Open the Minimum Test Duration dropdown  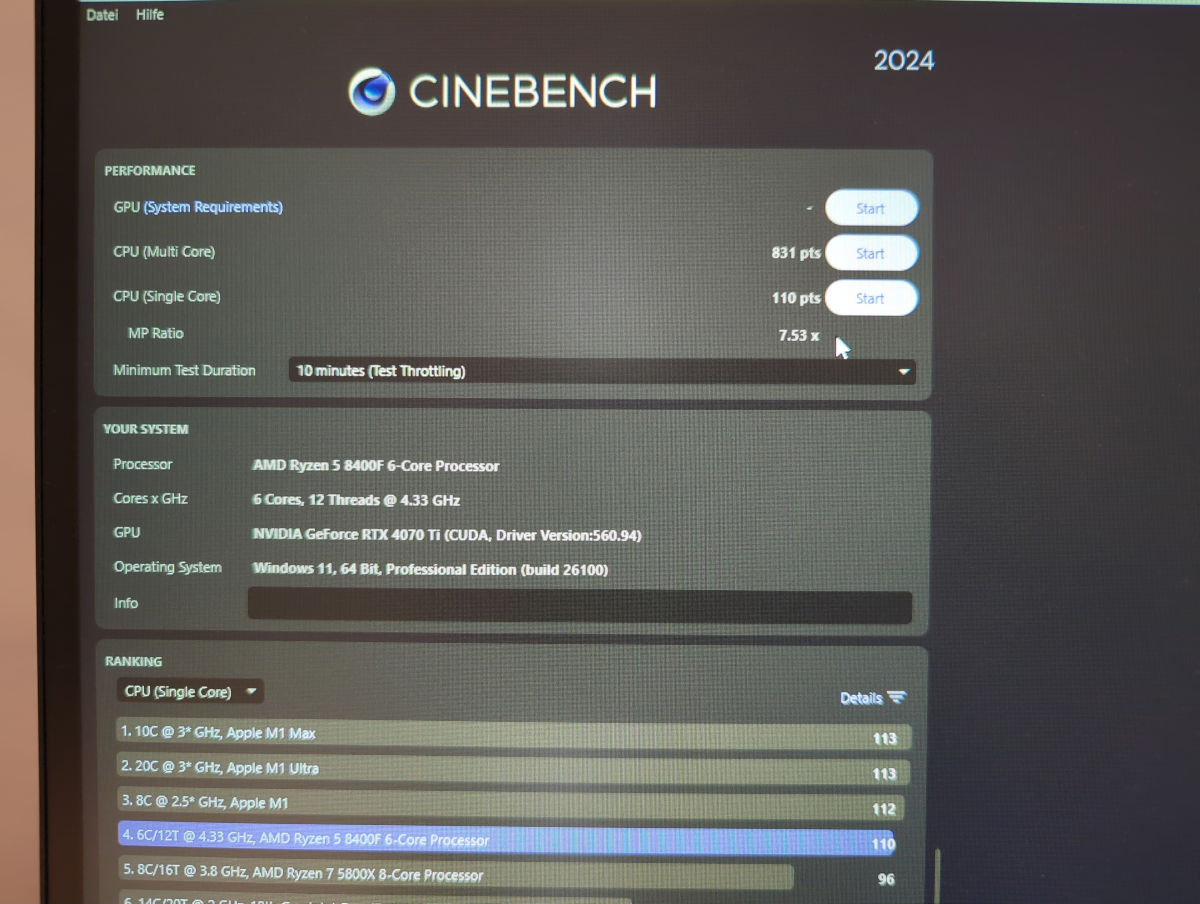(x=602, y=371)
